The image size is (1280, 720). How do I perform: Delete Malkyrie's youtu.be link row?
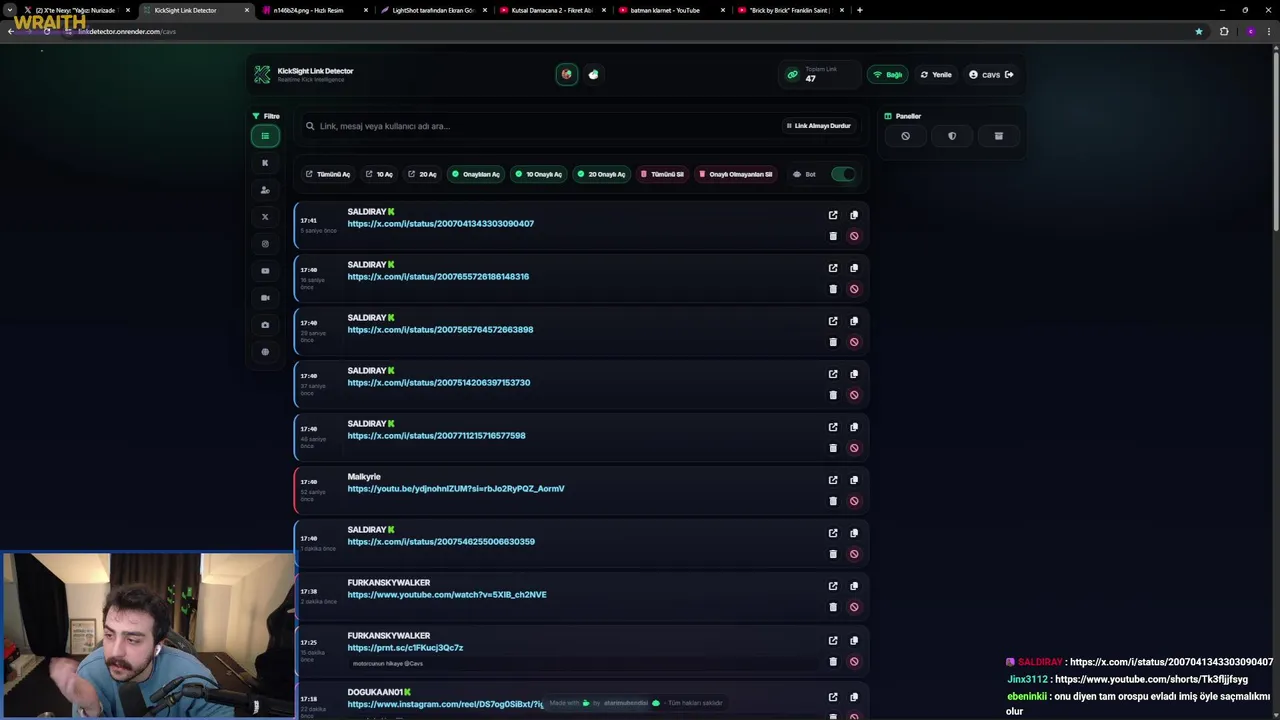point(833,501)
